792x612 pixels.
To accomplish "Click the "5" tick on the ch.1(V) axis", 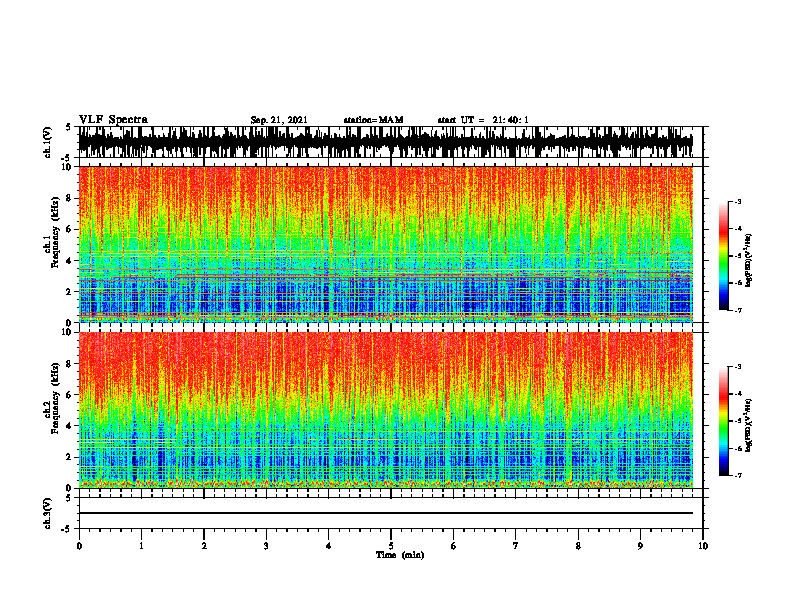I will click(x=69, y=127).
